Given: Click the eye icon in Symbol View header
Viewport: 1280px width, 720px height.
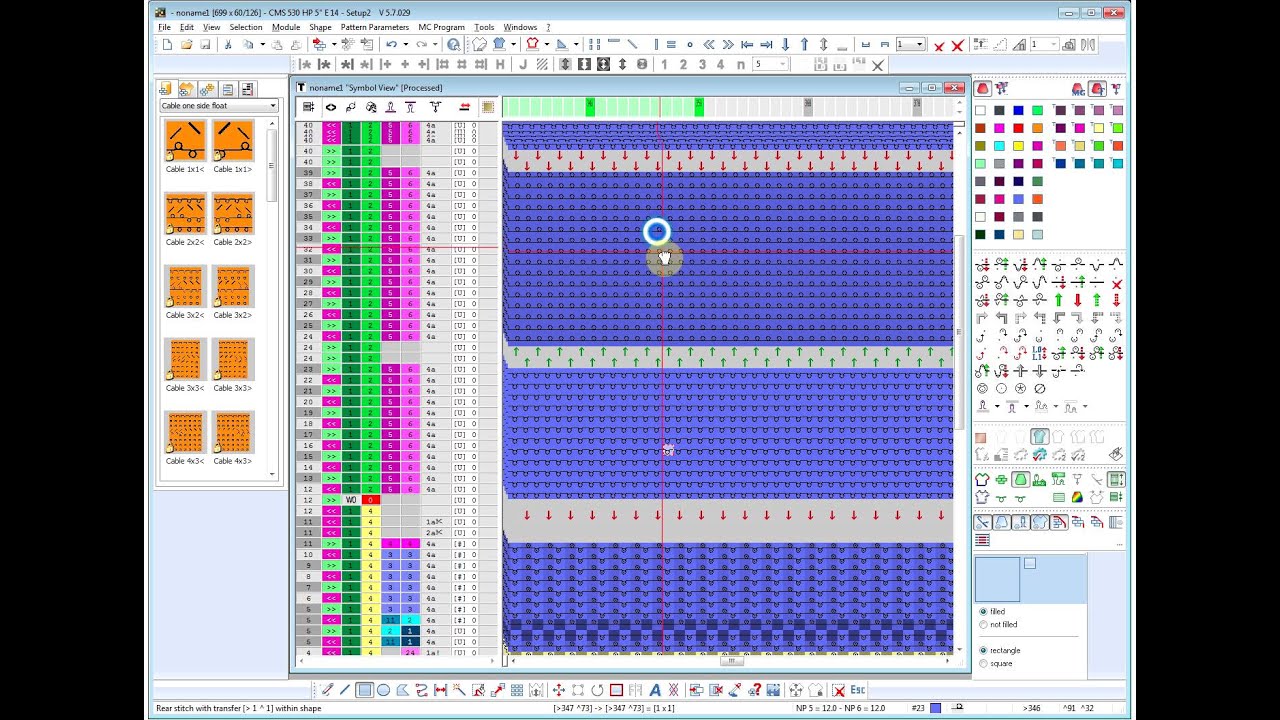Looking at the screenshot, I should pyautogui.click(x=330, y=107).
